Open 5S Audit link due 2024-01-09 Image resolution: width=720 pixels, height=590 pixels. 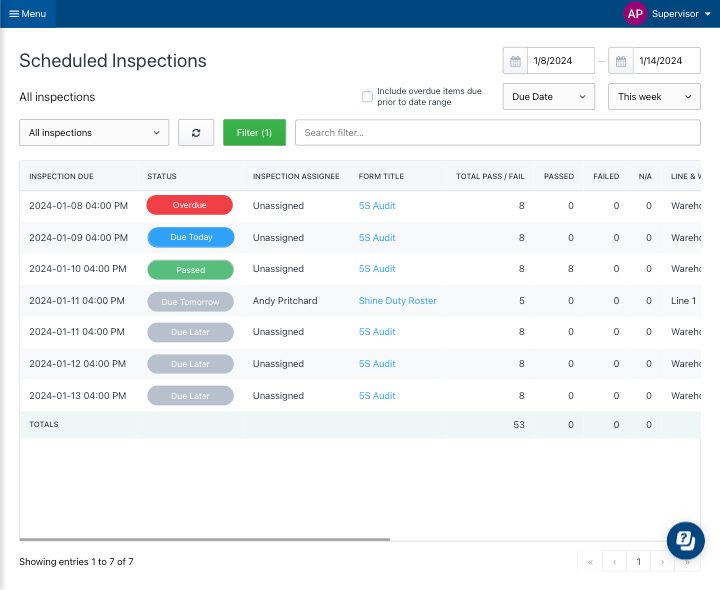point(377,238)
